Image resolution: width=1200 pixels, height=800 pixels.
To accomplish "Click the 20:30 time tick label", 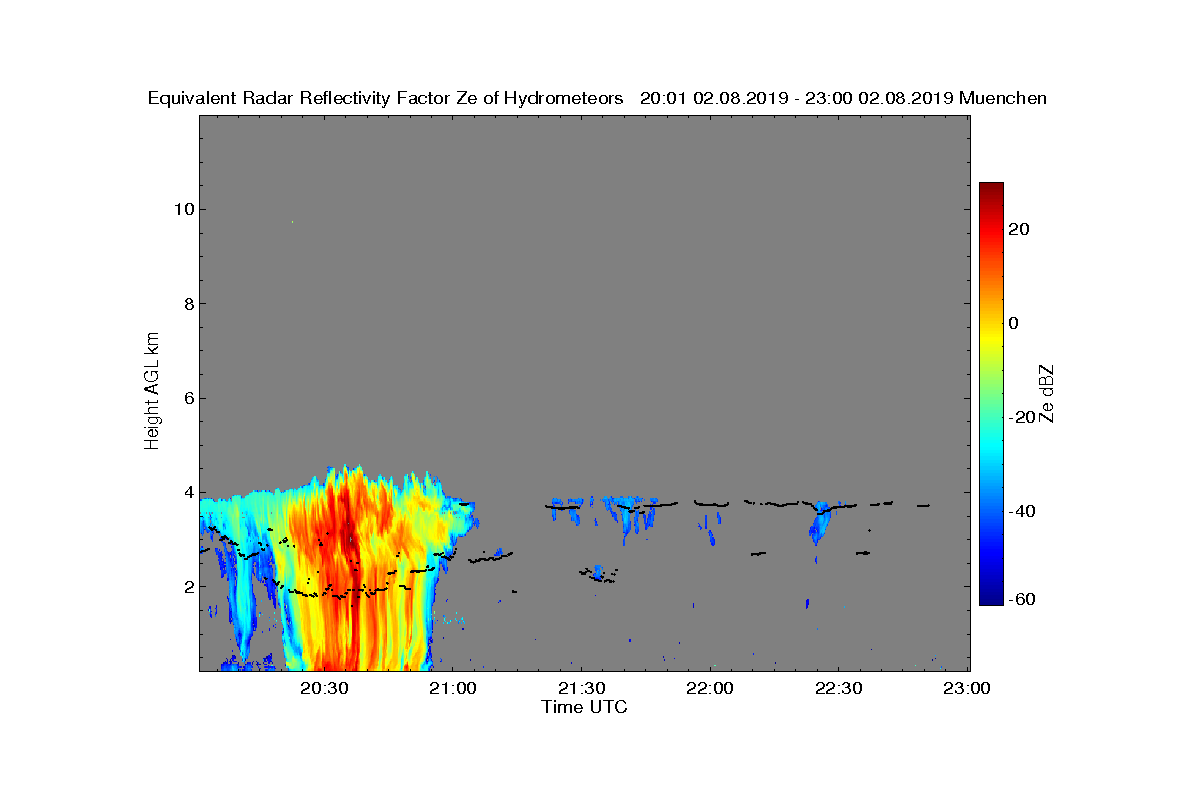I will pos(327,689).
